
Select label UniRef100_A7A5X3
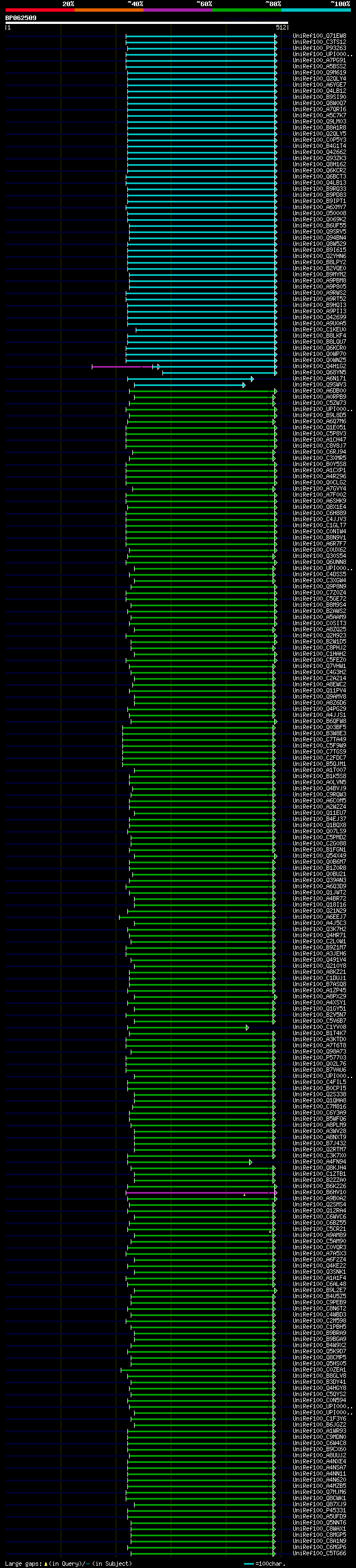[x=319, y=1254]
